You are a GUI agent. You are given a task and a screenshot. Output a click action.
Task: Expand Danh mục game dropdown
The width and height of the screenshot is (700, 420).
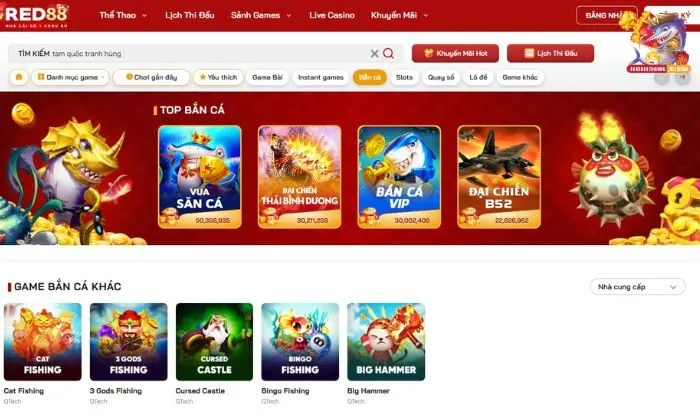click(71, 77)
